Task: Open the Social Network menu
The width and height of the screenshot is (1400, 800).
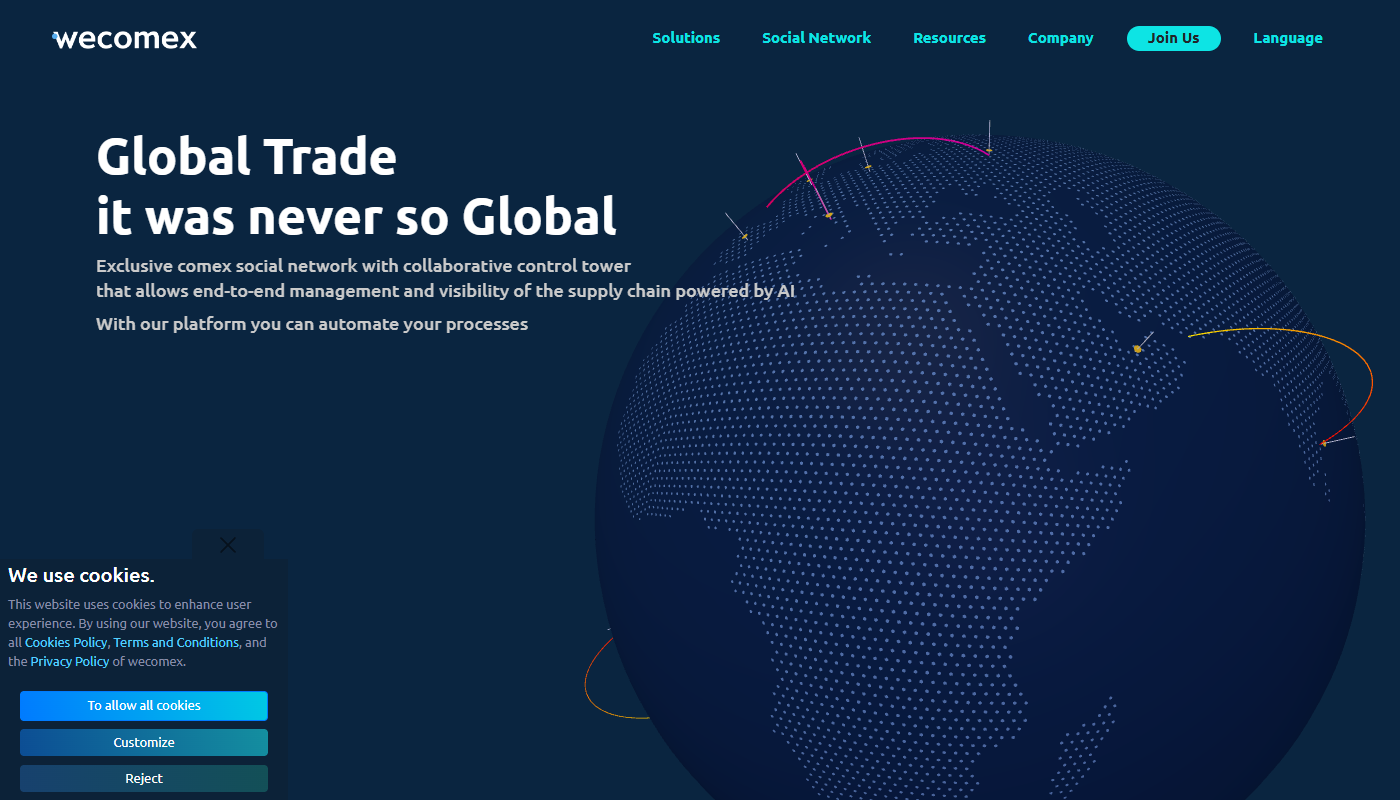Action: pyautogui.click(x=816, y=38)
